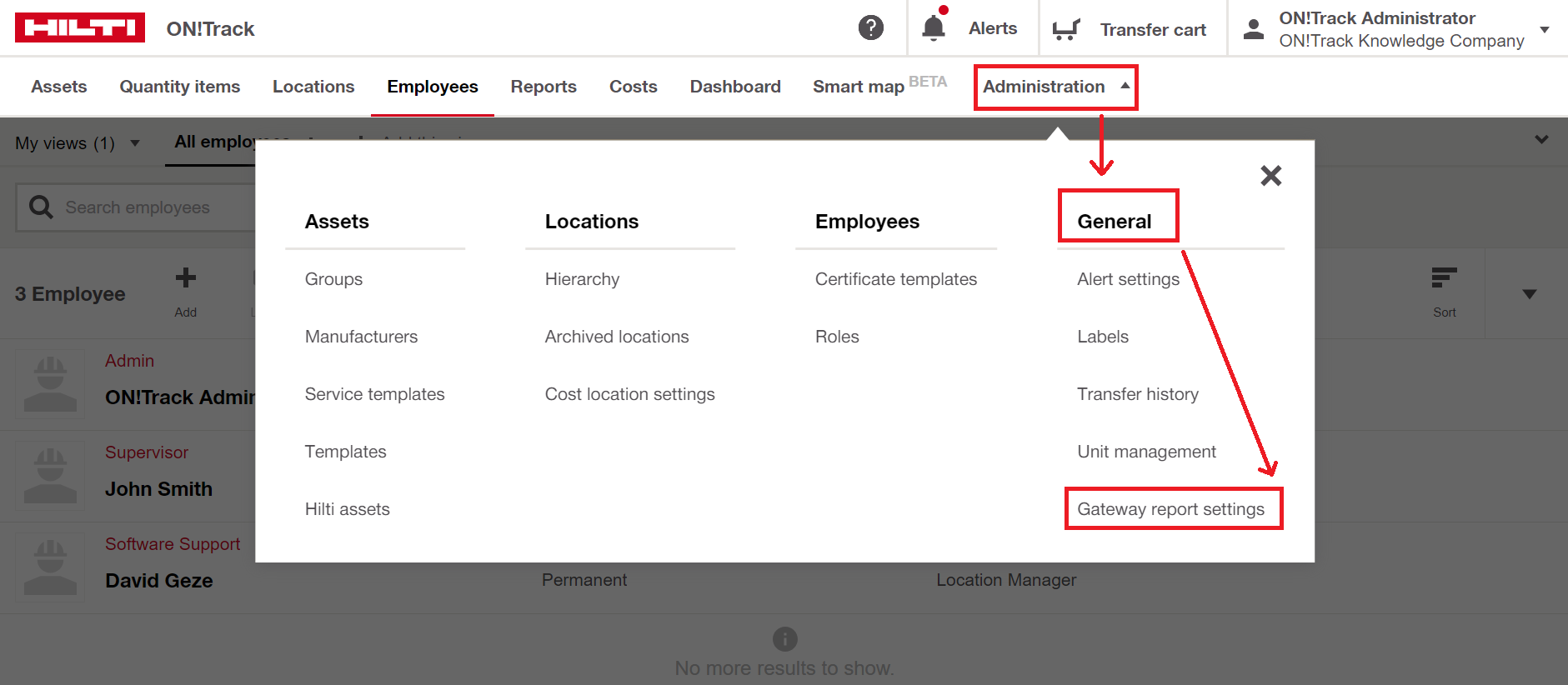Open Manufacturers under Assets
Screen dimensions: 1568x685
[x=361, y=337]
